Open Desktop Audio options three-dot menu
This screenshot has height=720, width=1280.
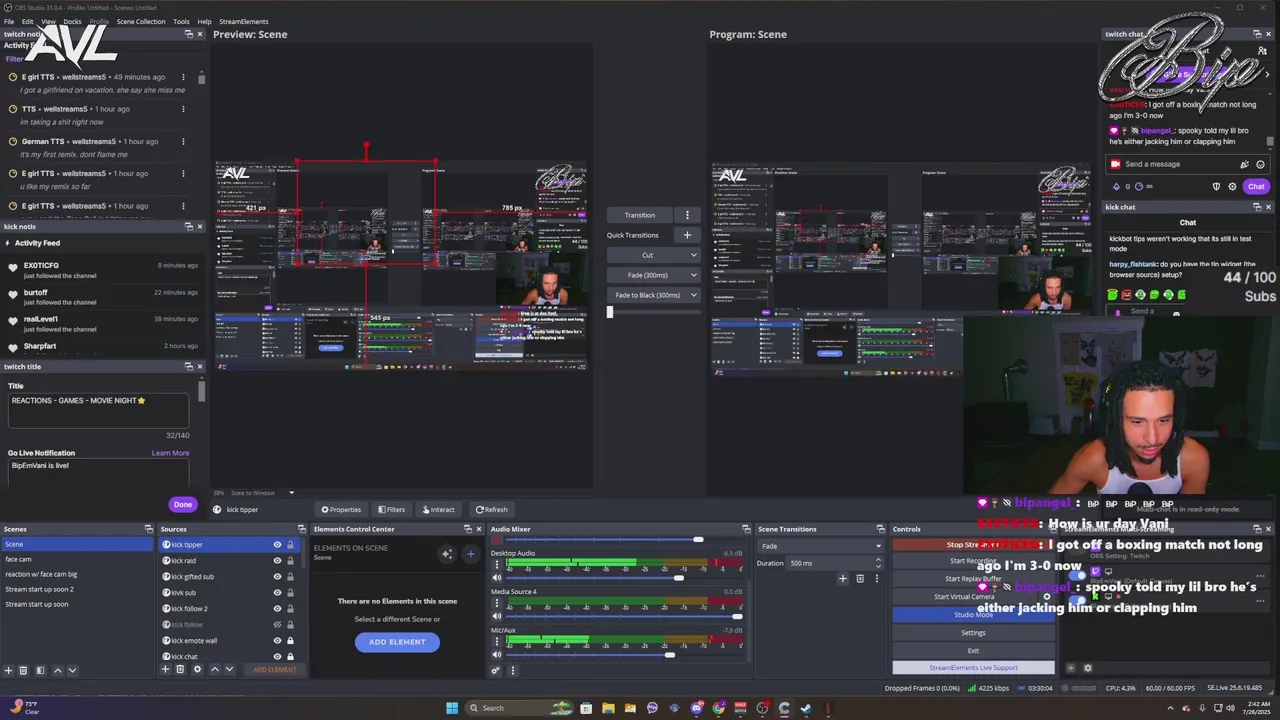click(x=497, y=564)
